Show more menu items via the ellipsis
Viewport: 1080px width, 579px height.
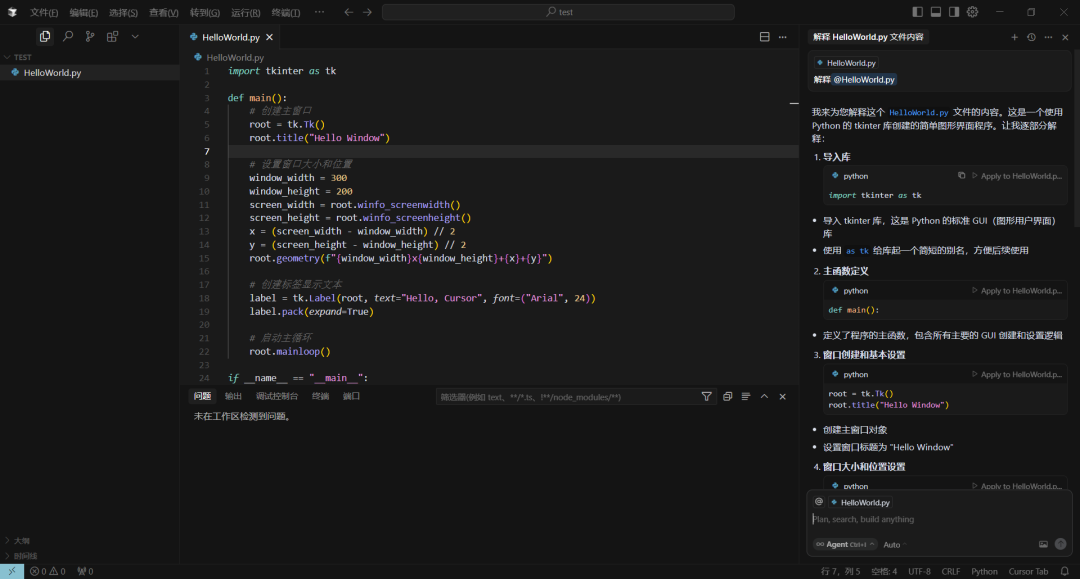click(x=320, y=12)
